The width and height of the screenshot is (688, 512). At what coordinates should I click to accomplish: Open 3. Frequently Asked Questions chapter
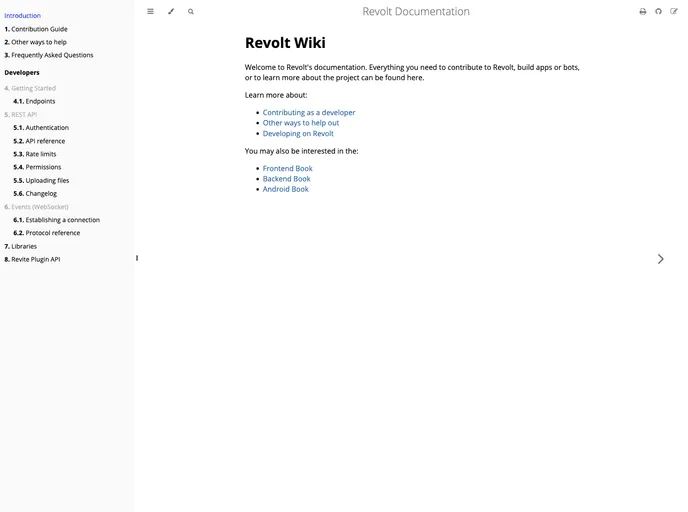coord(49,55)
